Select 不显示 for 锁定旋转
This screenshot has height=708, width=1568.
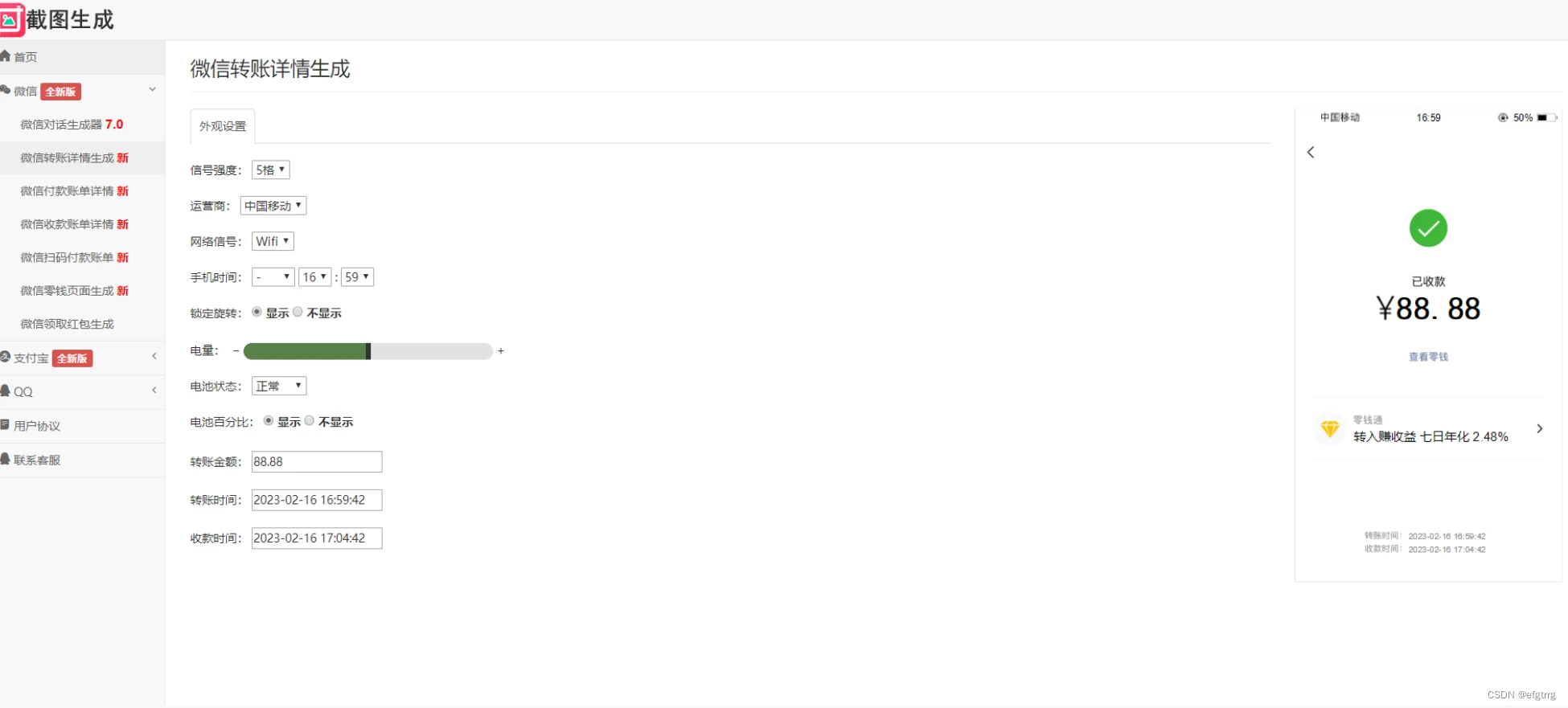[x=298, y=312]
